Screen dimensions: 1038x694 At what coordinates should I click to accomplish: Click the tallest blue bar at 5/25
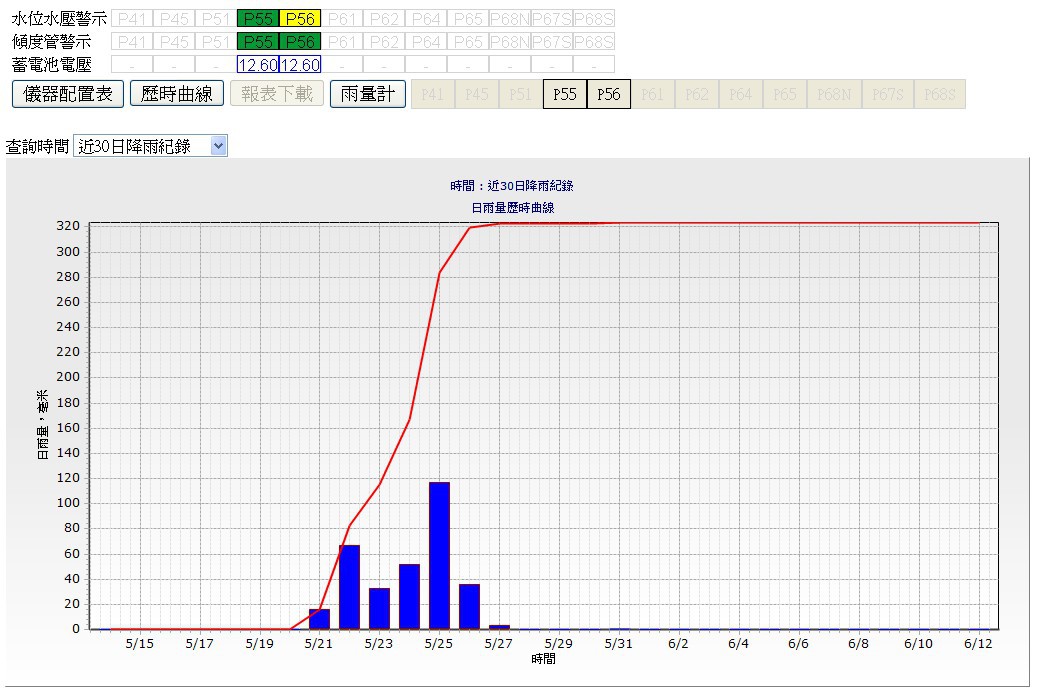(x=439, y=555)
